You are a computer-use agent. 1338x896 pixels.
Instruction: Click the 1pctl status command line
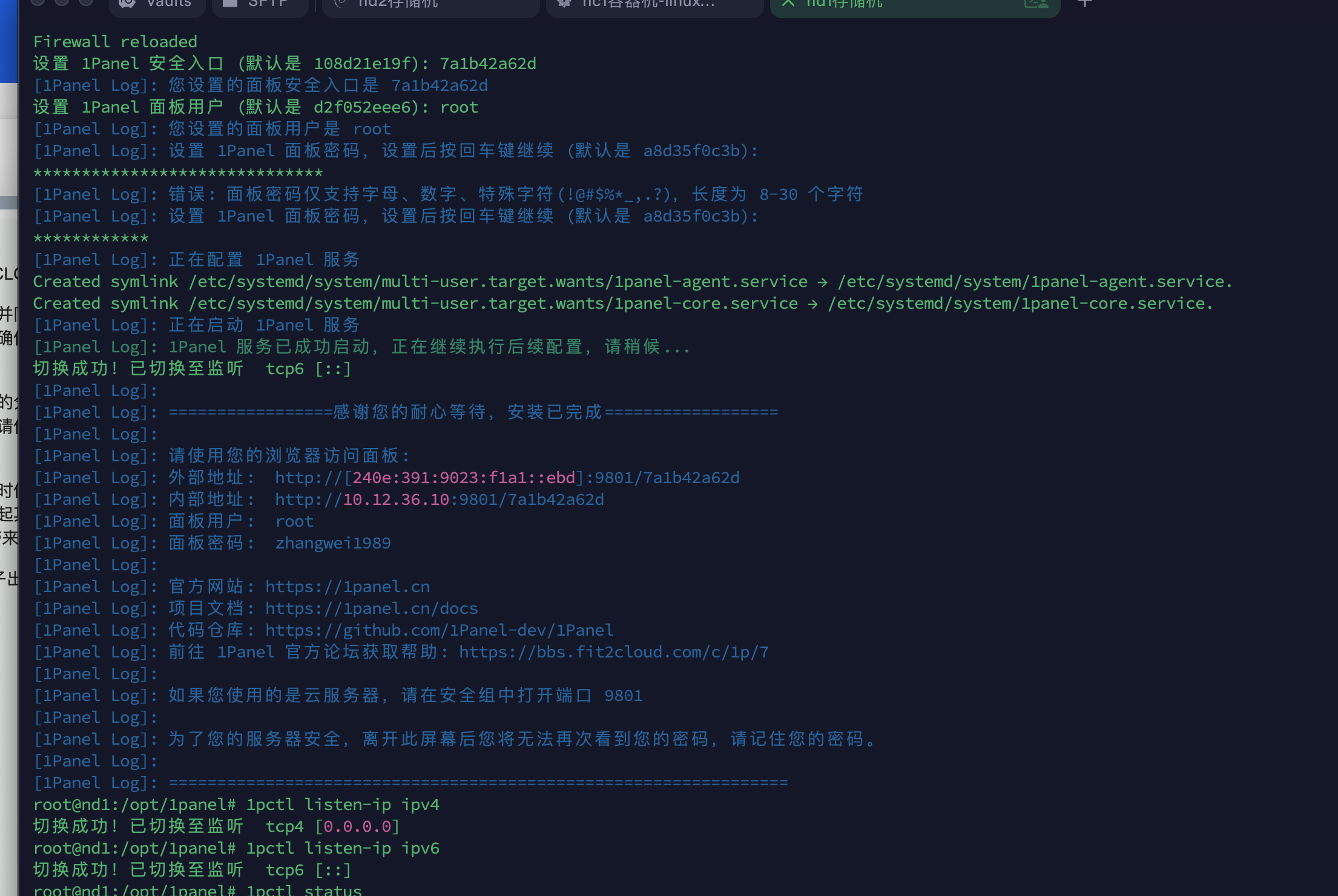303,890
